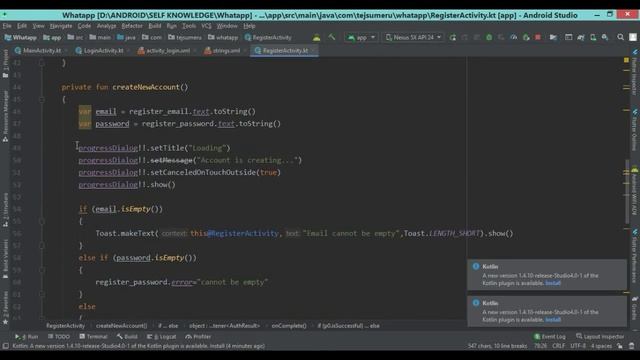This screenshot has height=360, width=640.
Task: Open the File menu
Action: (7, 26)
